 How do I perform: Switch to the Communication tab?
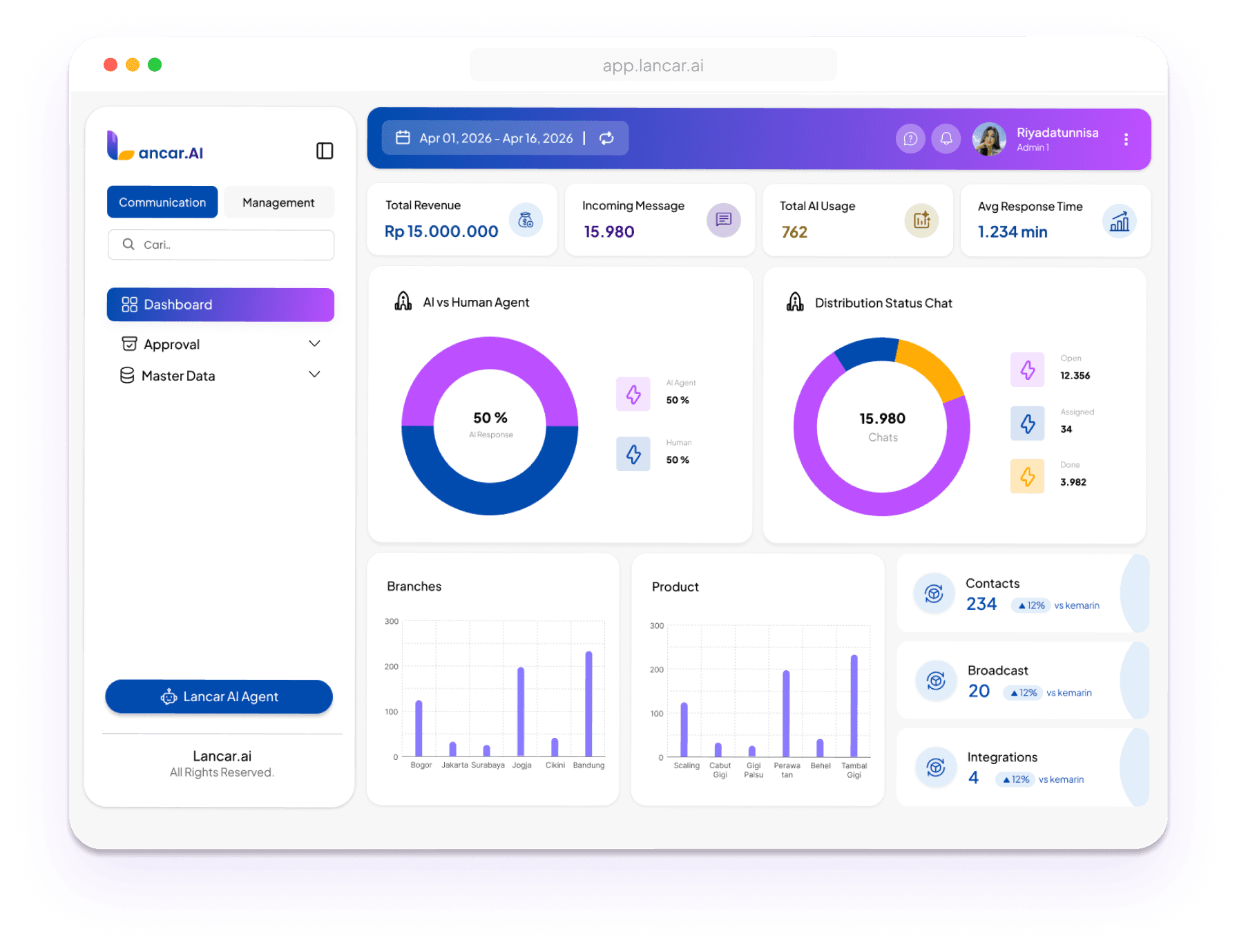coord(162,202)
